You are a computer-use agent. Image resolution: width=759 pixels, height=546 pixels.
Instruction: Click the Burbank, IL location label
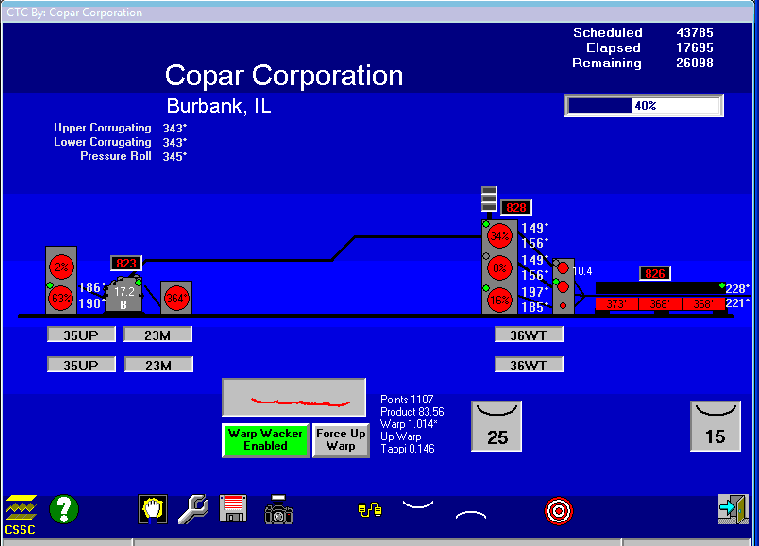tap(219, 106)
